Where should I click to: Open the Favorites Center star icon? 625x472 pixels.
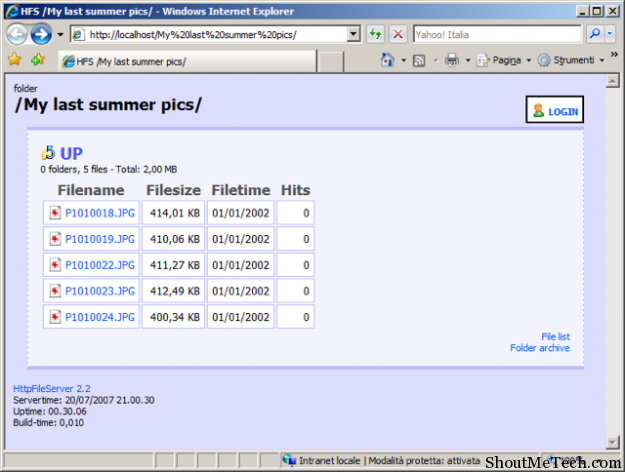tap(14, 59)
